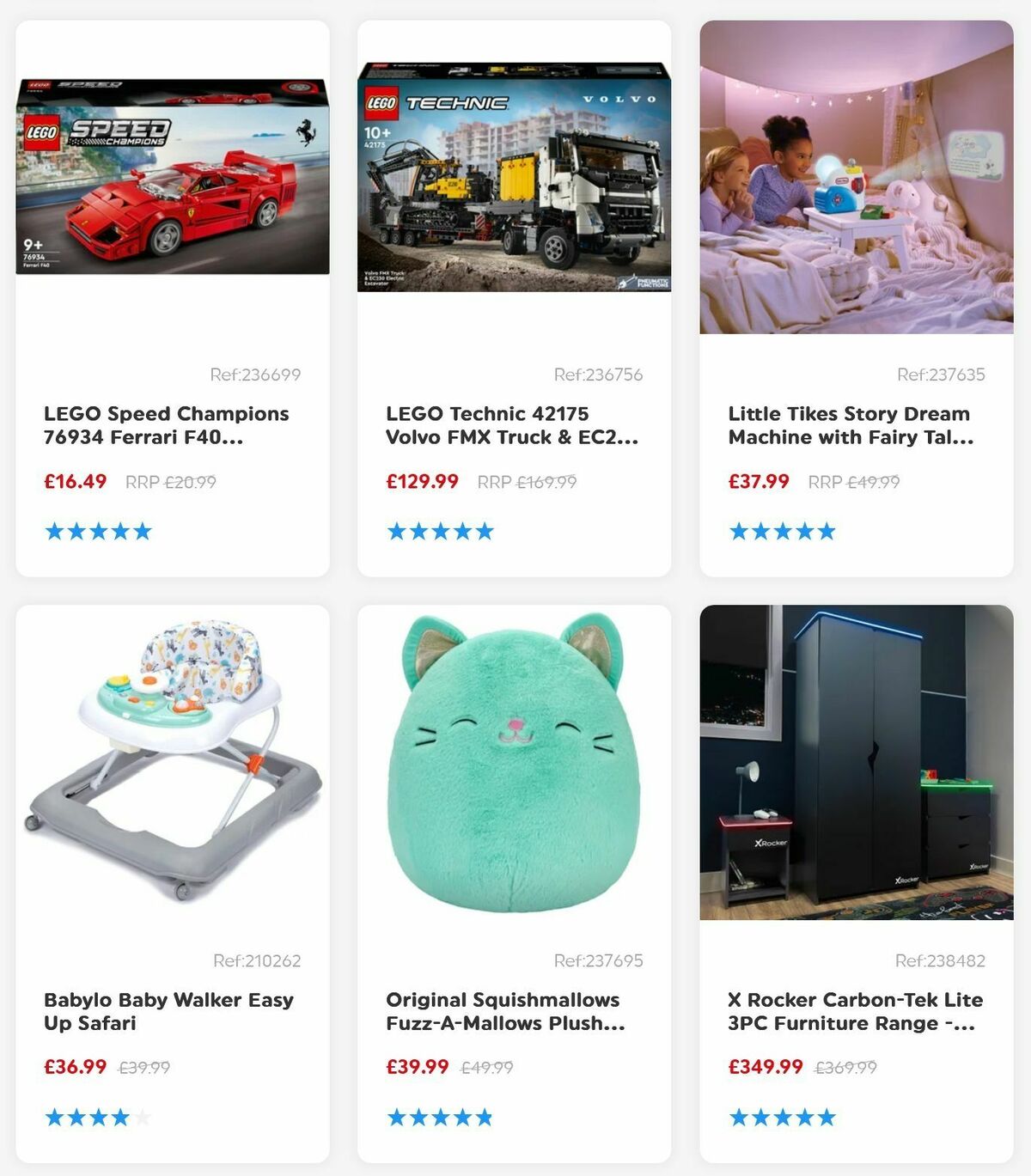This screenshot has height=1176, width=1031.
Task: Click star rating under Little Tikes item
Action: [x=783, y=531]
